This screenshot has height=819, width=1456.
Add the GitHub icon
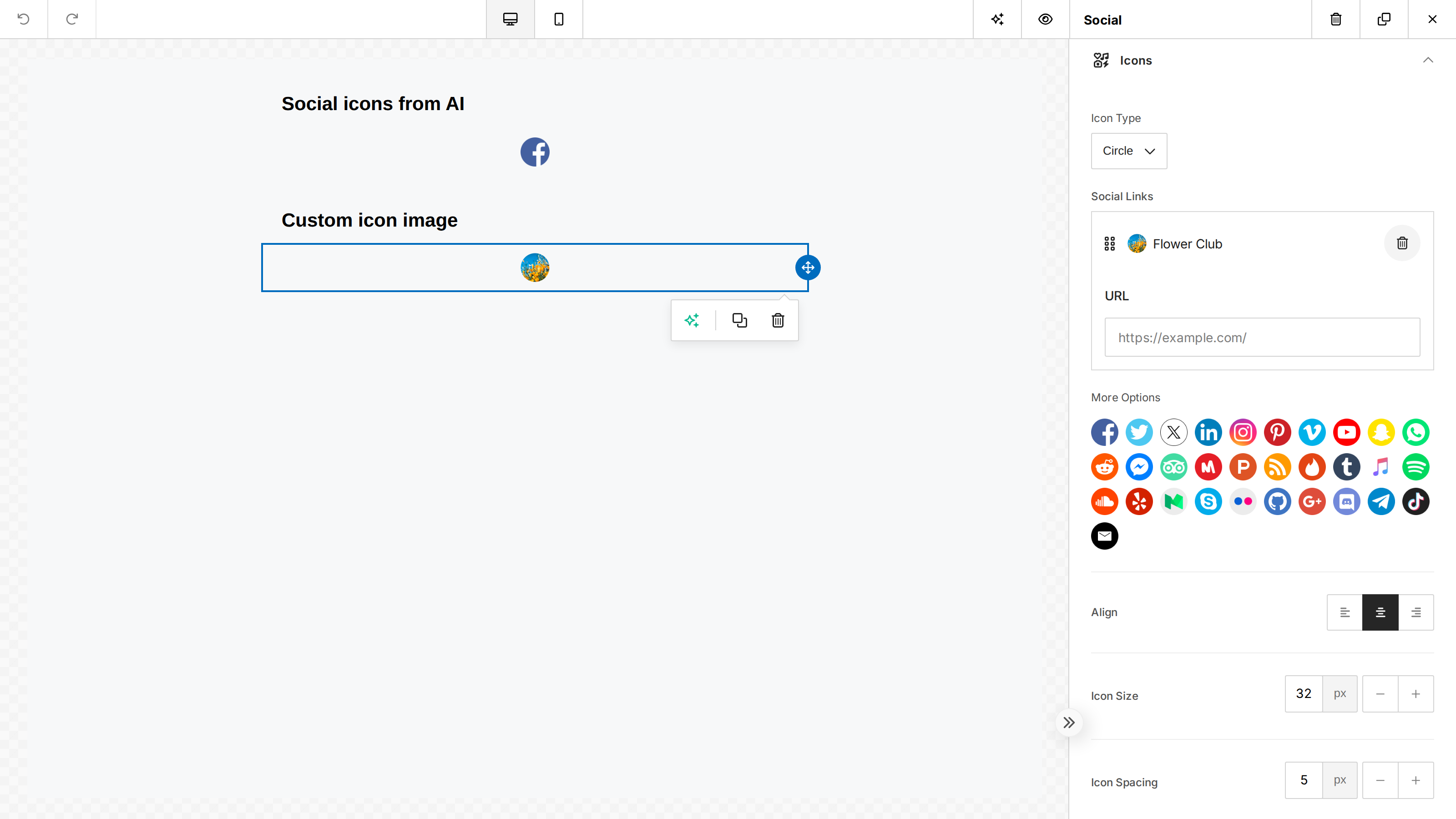pyautogui.click(x=1277, y=501)
